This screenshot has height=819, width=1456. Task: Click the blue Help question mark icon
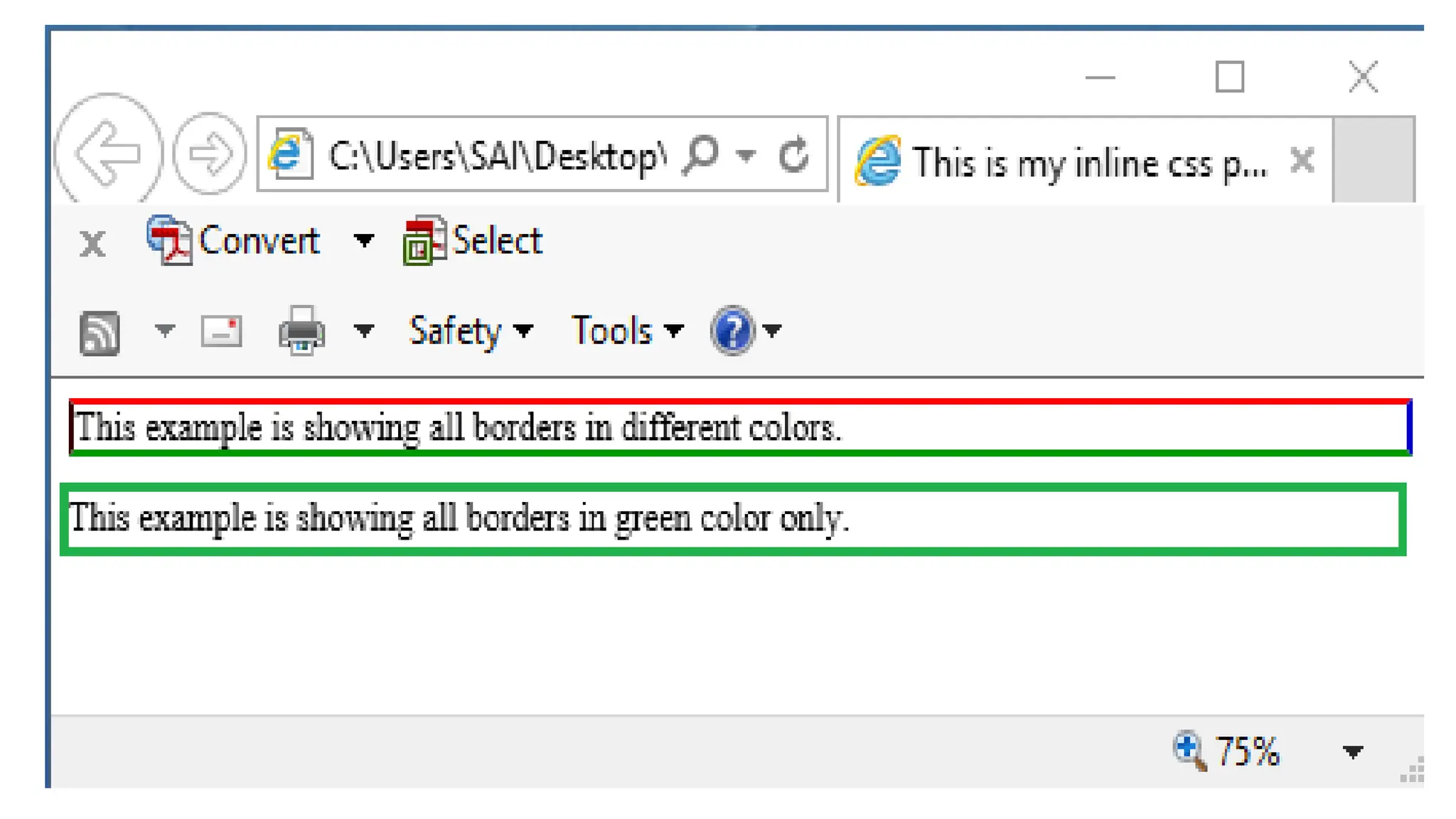tap(732, 331)
